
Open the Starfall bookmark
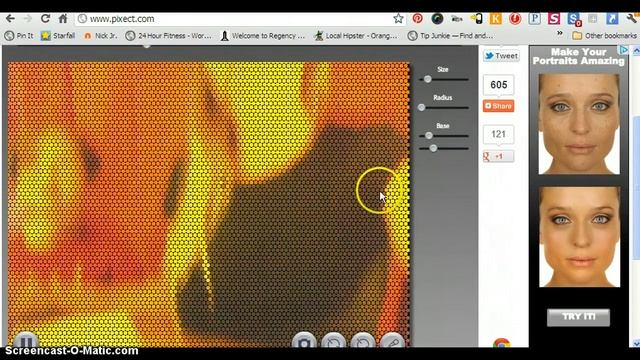coord(58,36)
